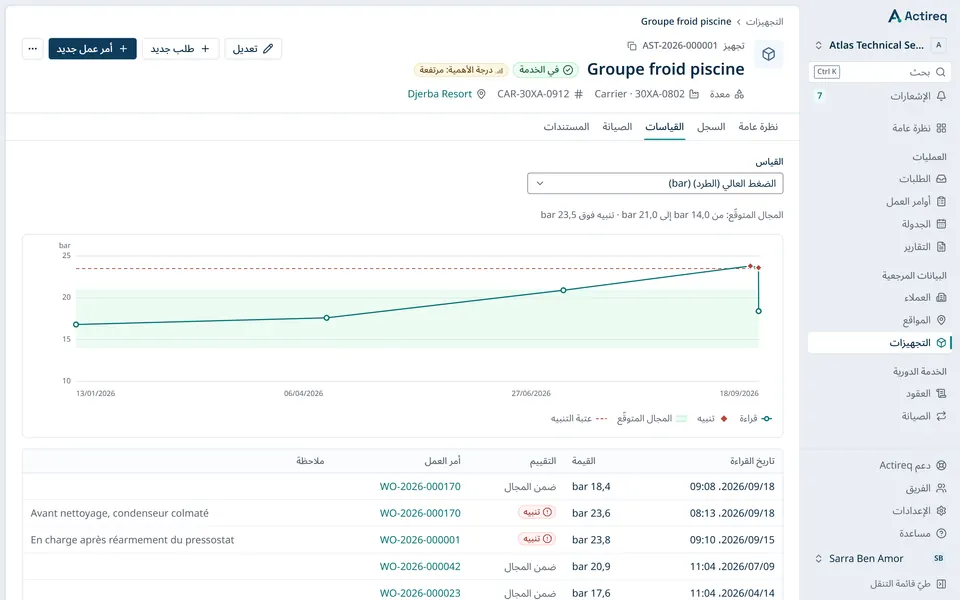Image resolution: width=960 pixels, height=600 pixels.
Task: Click the maintenance arrows icon in sidebar
Action: 941,416
